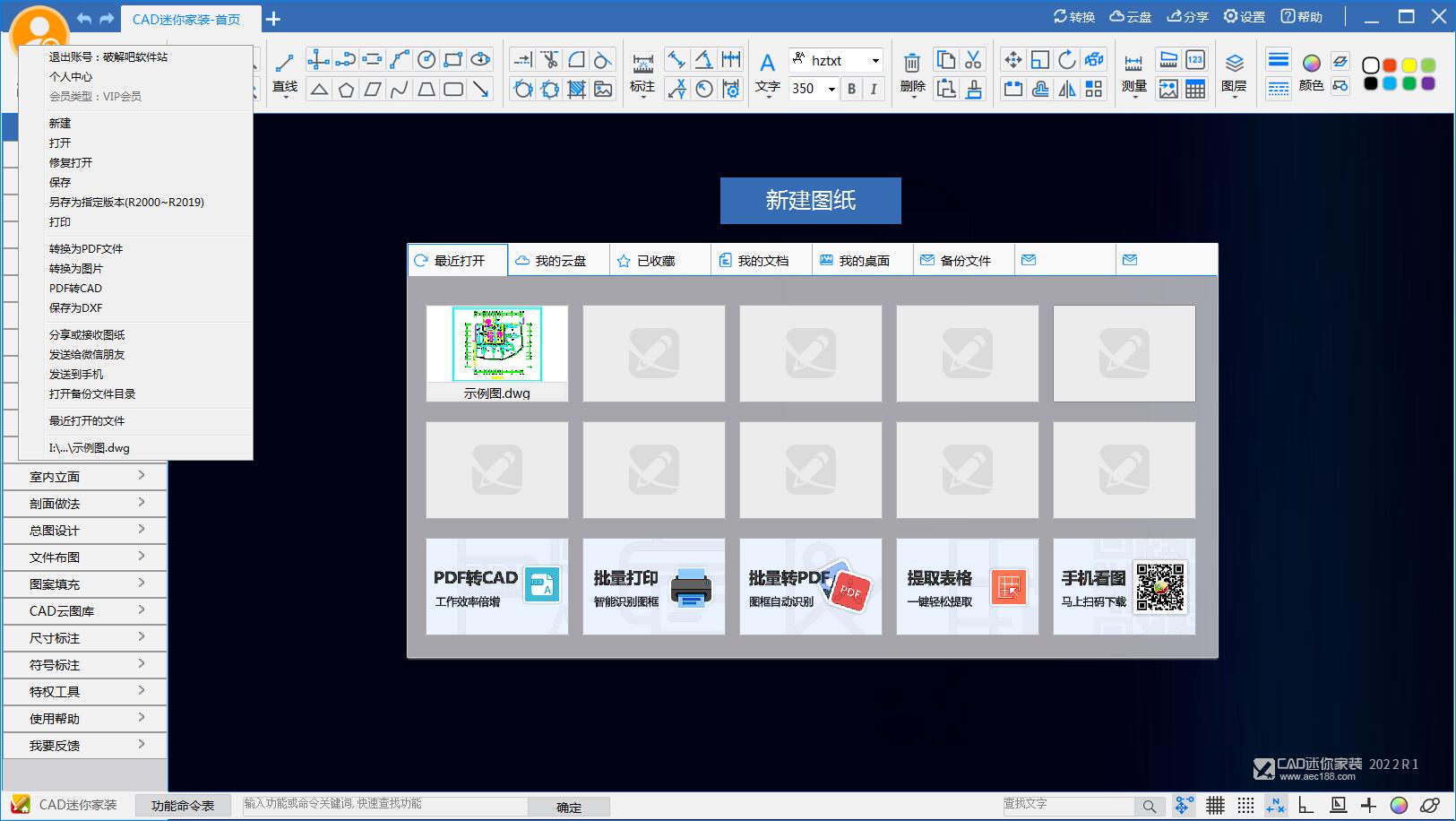
Task: Click the 转换 button in title bar
Action: click(x=1074, y=16)
